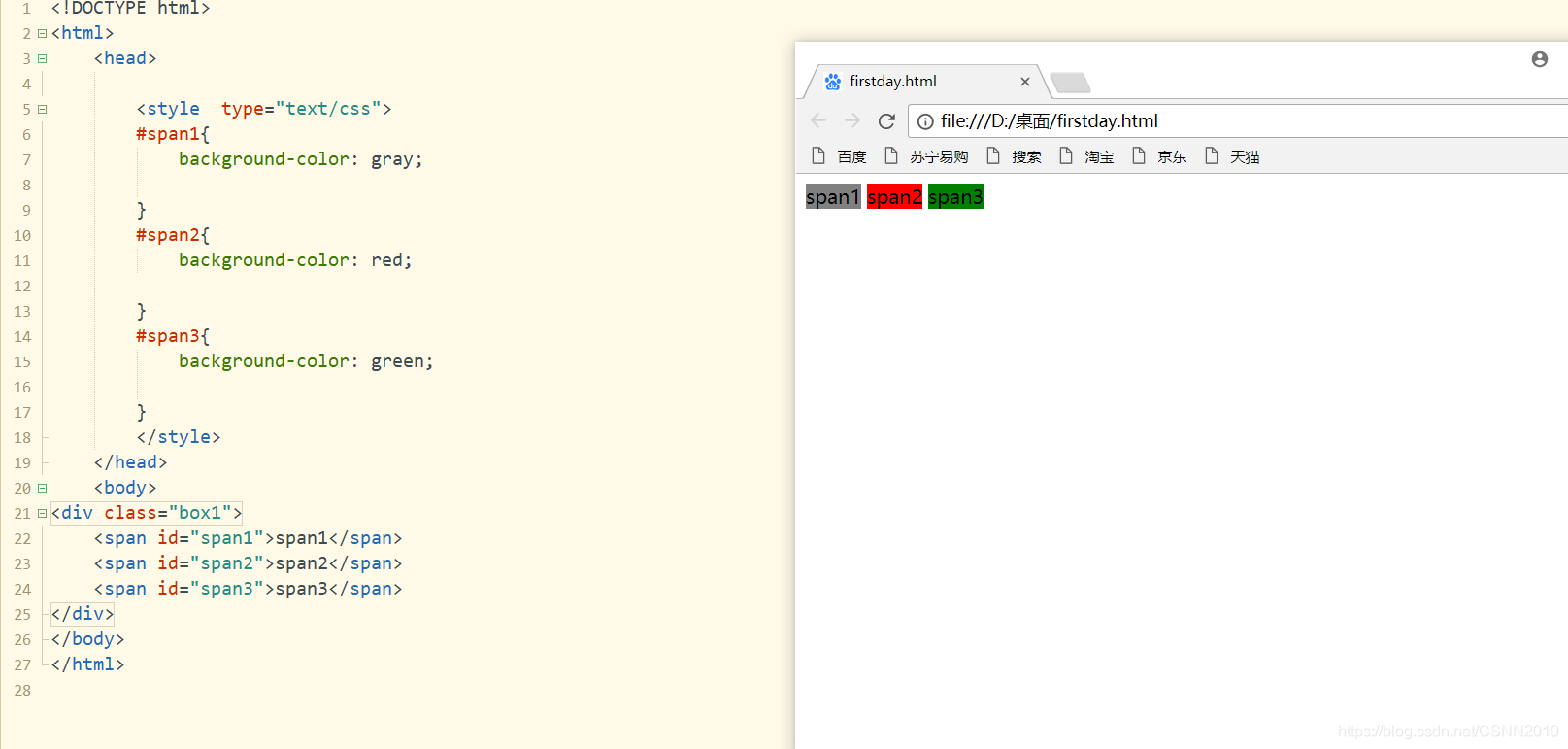Collapse the body fold marker on line 20
The width and height of the screenshot is (1568, 749).
click(x=42, y=488)
